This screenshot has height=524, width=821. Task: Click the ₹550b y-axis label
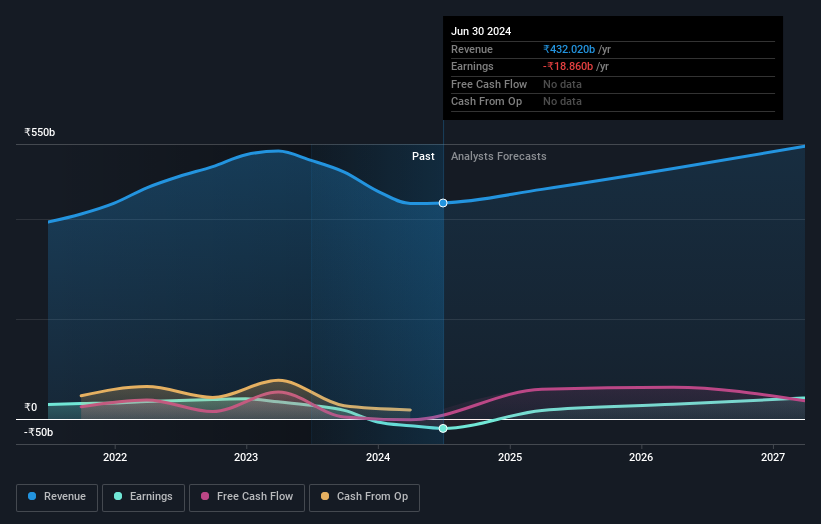pyautogui.click(x=39, y=132)
